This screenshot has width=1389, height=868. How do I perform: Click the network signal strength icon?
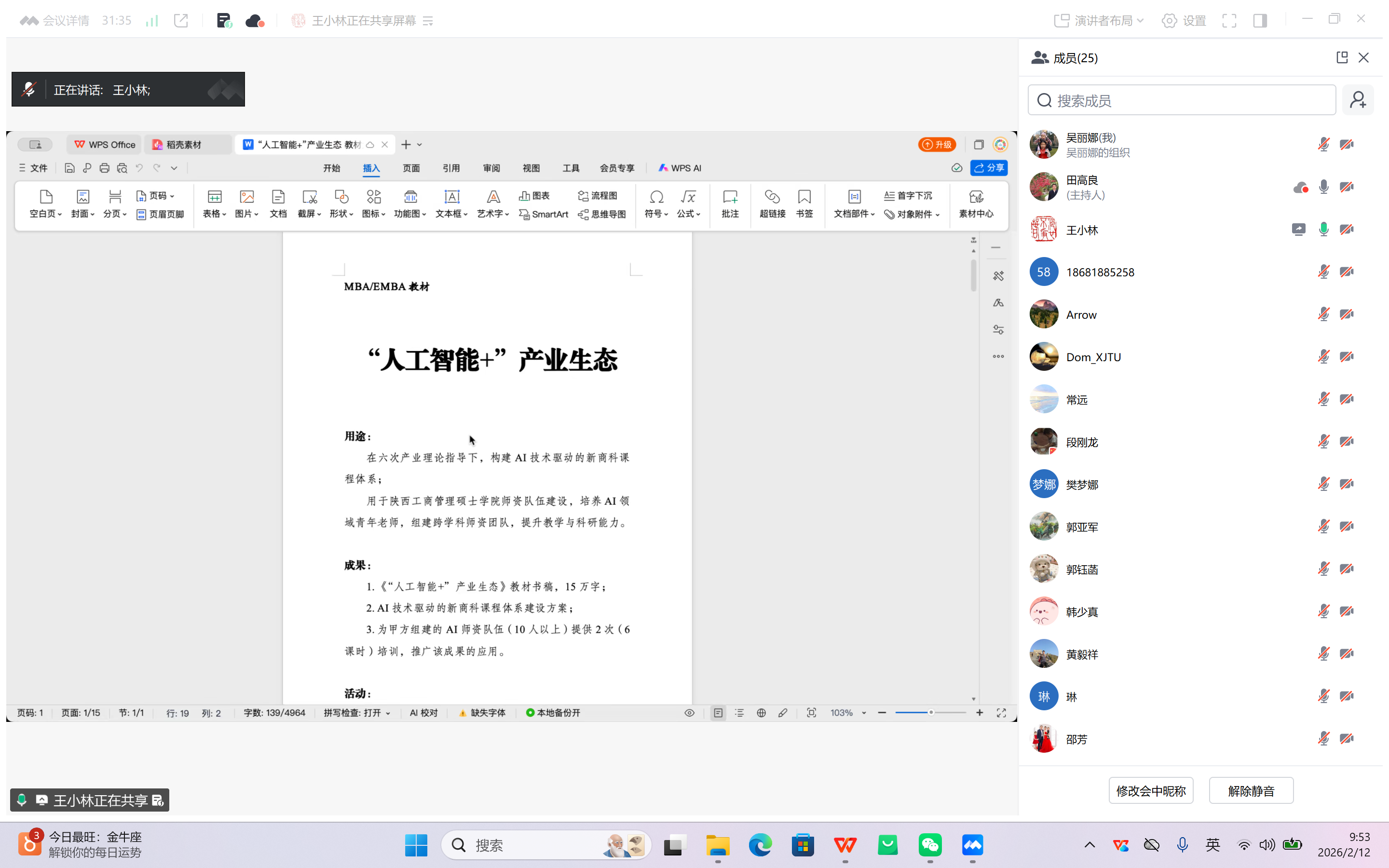[151, 21]
